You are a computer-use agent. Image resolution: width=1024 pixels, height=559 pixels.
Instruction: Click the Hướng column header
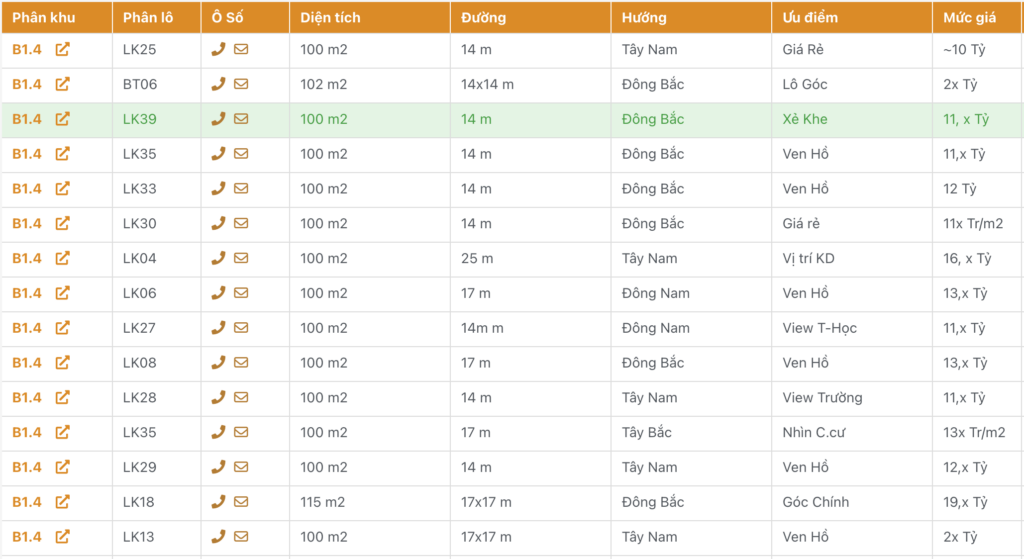(x=643, y=17)
